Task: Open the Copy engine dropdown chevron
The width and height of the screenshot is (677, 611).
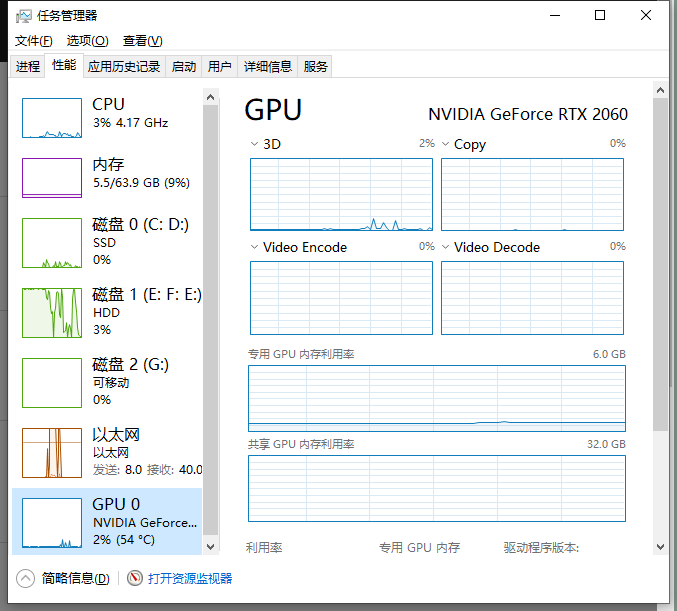Action: coord(446,144)
